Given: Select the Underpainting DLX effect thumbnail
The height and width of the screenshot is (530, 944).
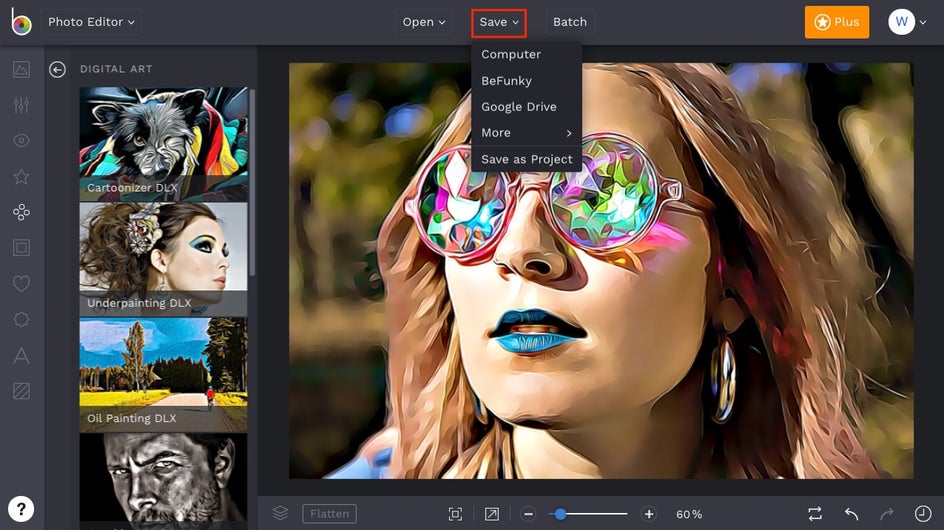Looking at the screenshot, I should coord(163,259).
